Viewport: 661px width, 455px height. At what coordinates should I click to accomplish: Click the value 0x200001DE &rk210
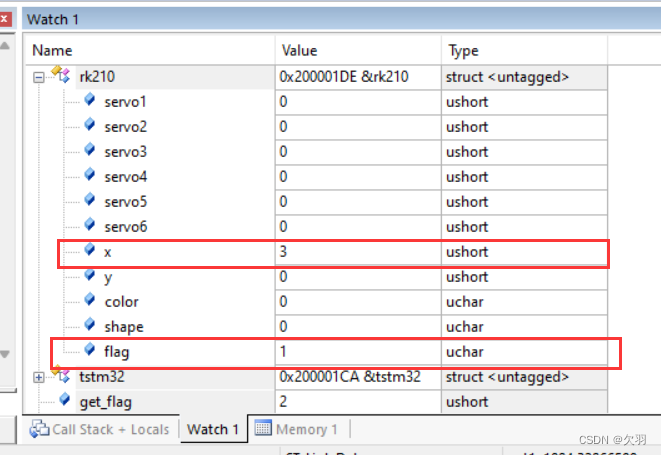click(344, 77)
